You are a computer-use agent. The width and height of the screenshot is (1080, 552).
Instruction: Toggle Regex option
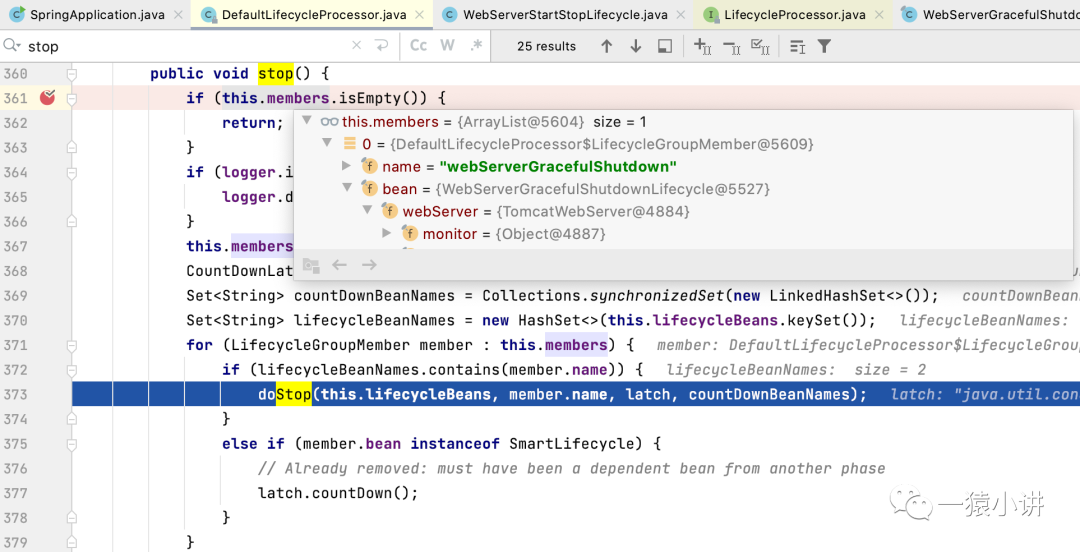tap(476, 45)
